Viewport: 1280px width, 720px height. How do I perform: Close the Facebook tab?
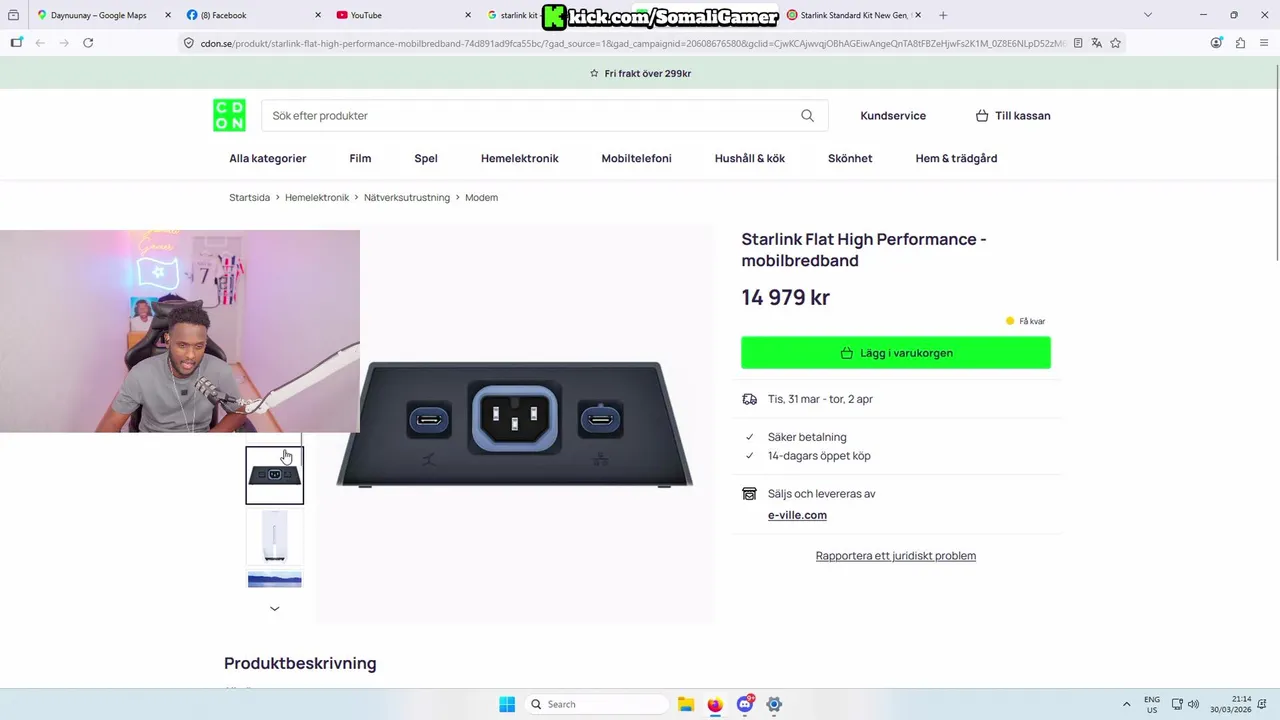(318, 15)
